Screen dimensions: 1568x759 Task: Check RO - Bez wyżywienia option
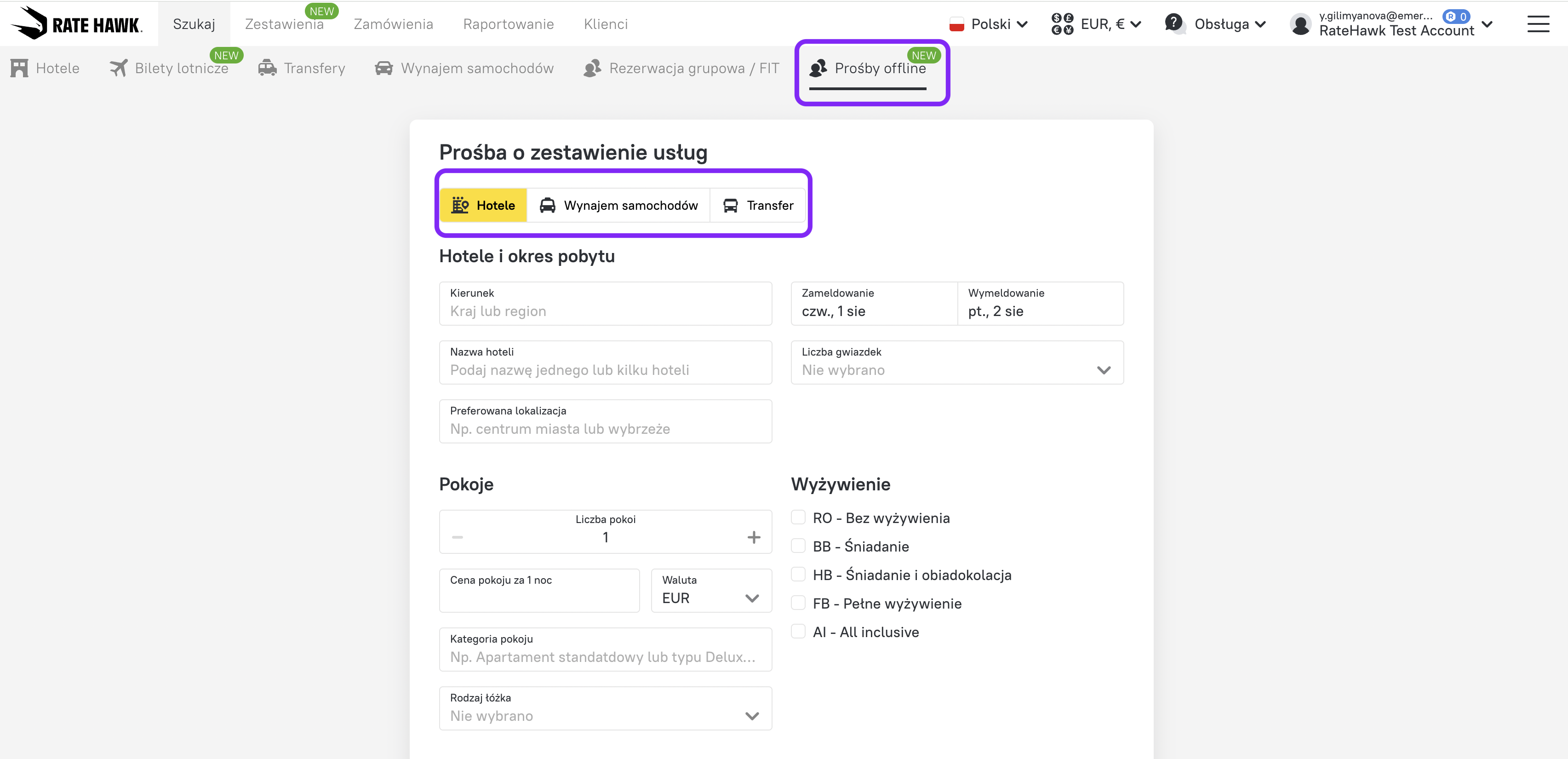tap(798, 517)
